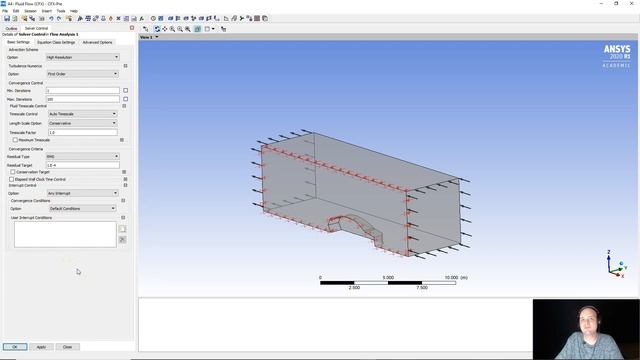Open the Edit menu

point(16,11)
